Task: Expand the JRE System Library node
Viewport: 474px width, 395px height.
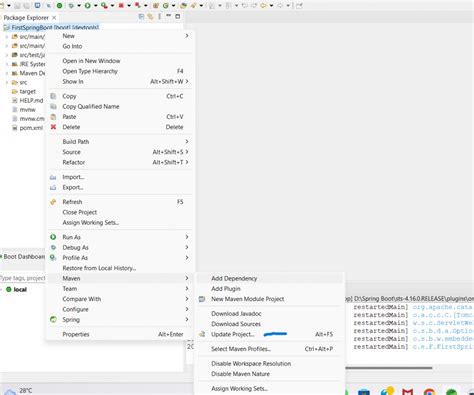Action: 7,64
